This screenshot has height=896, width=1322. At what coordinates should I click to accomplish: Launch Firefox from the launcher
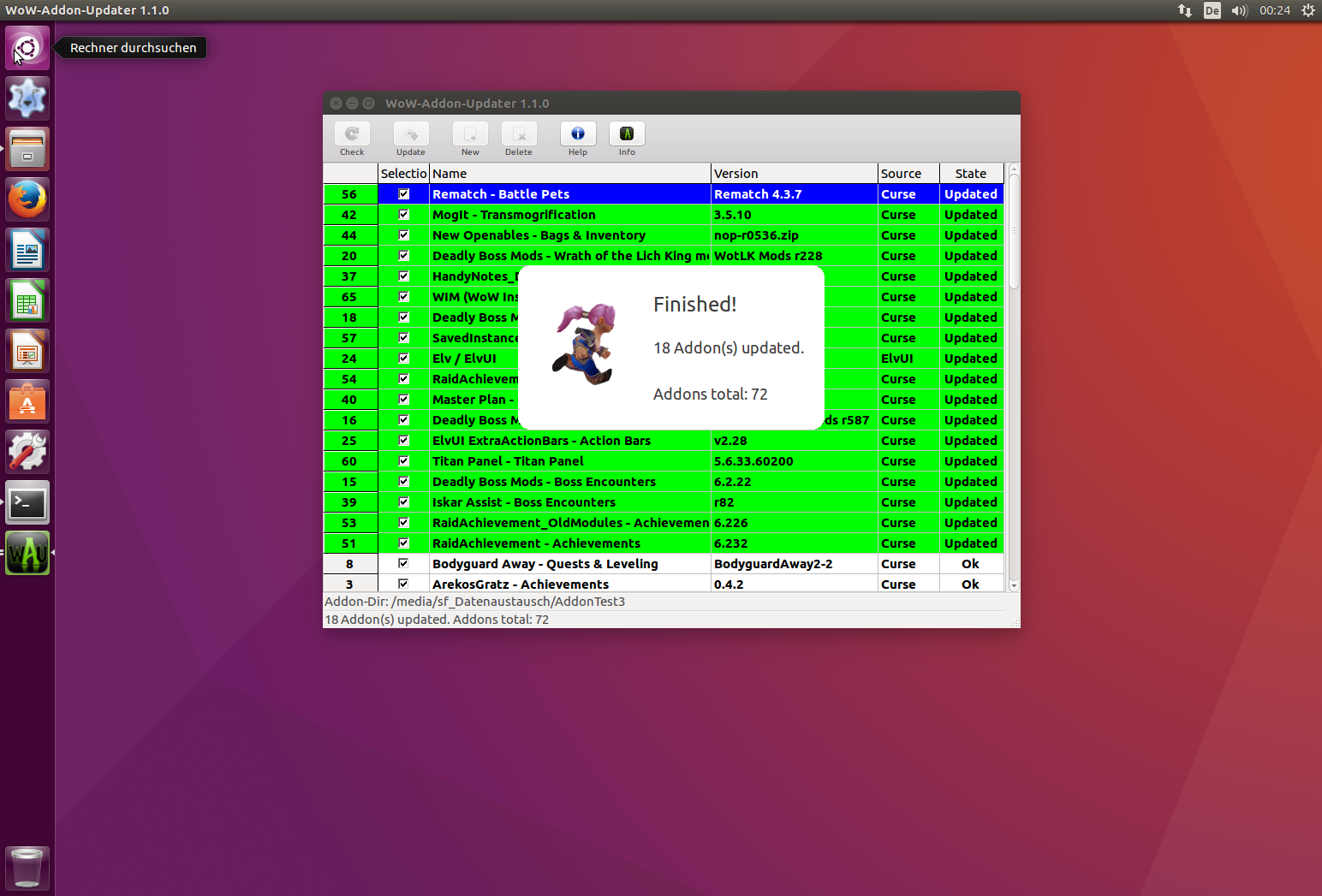[27, 199]
